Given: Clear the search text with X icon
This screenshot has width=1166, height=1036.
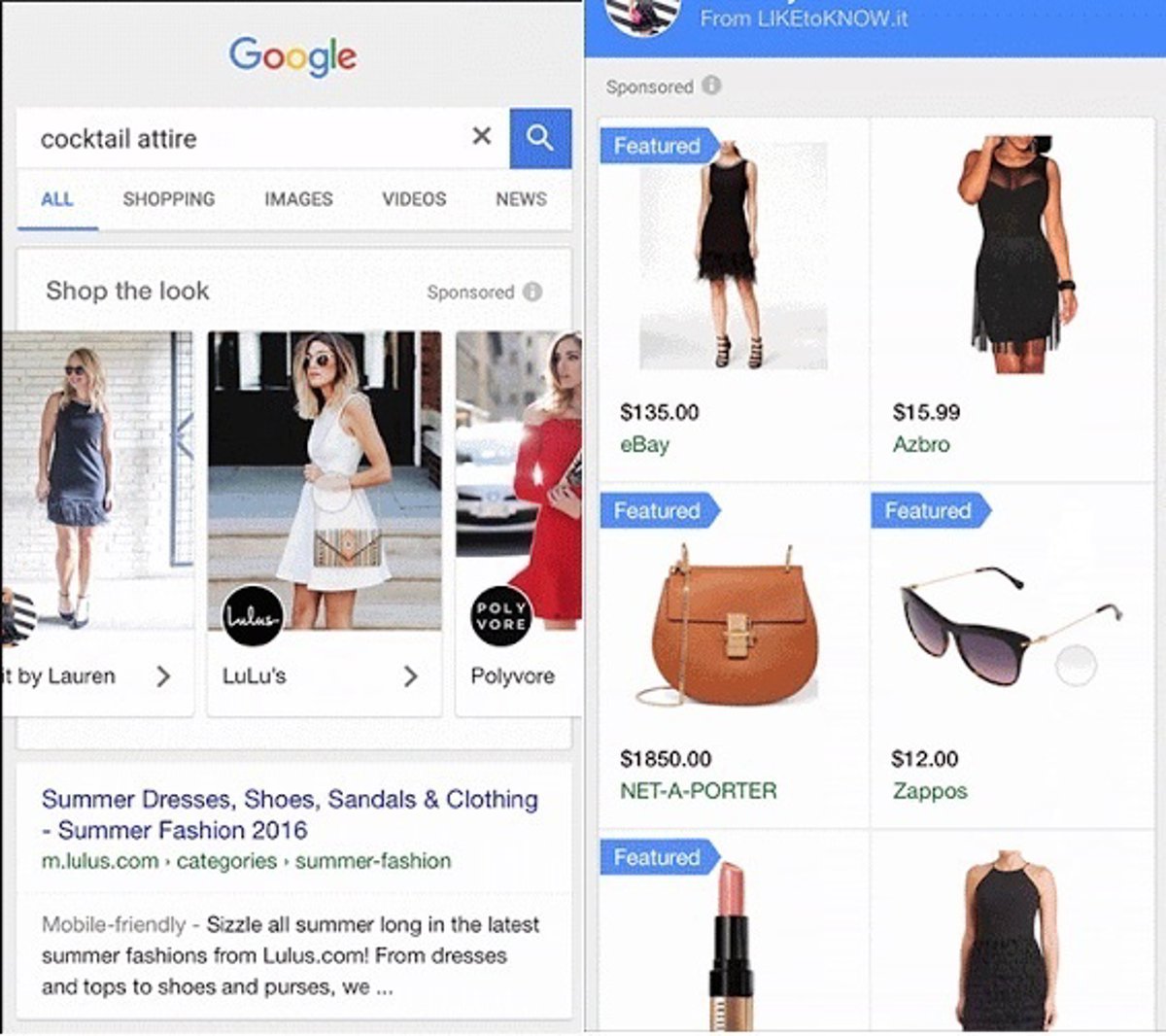Looking at the screenshot, I should pos(482,136).
